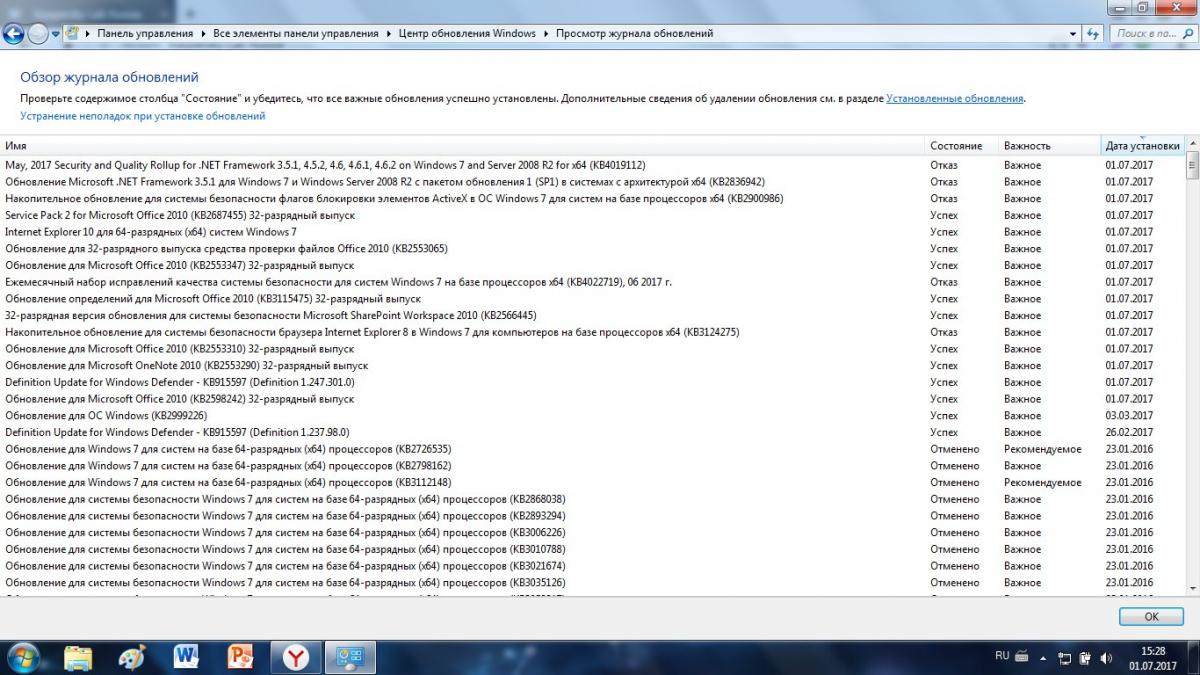
Task: Select Windows 7 update KB3112148 row
Action: [593, 482]
